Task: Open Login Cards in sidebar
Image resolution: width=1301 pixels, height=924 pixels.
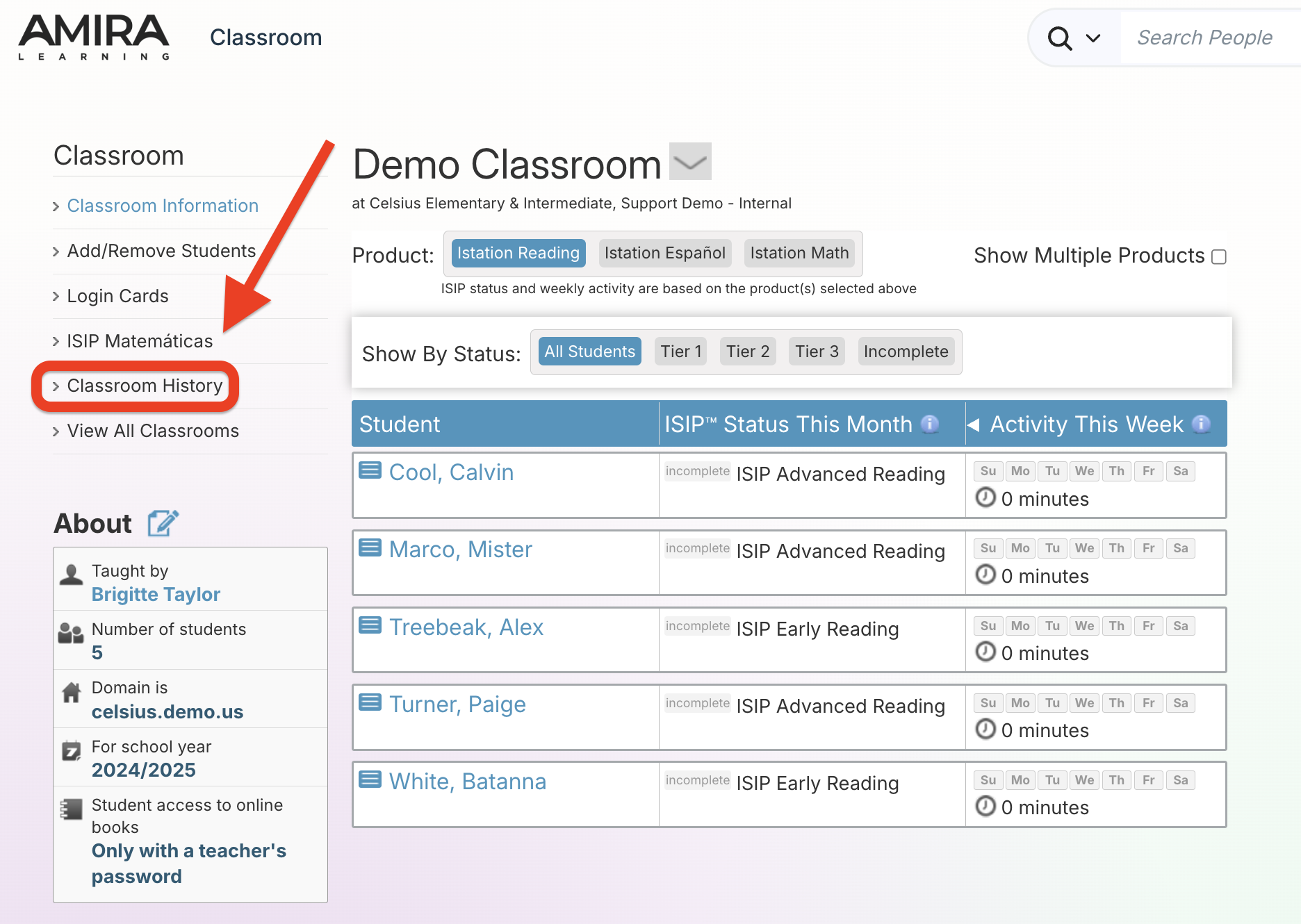Action: tap(117, 296)
